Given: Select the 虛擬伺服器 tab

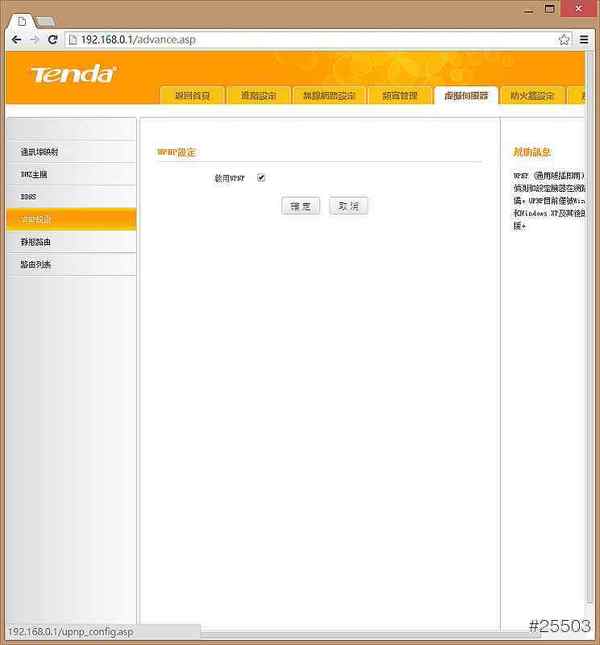Looking at the screenshot, I should tap(466, 95).
